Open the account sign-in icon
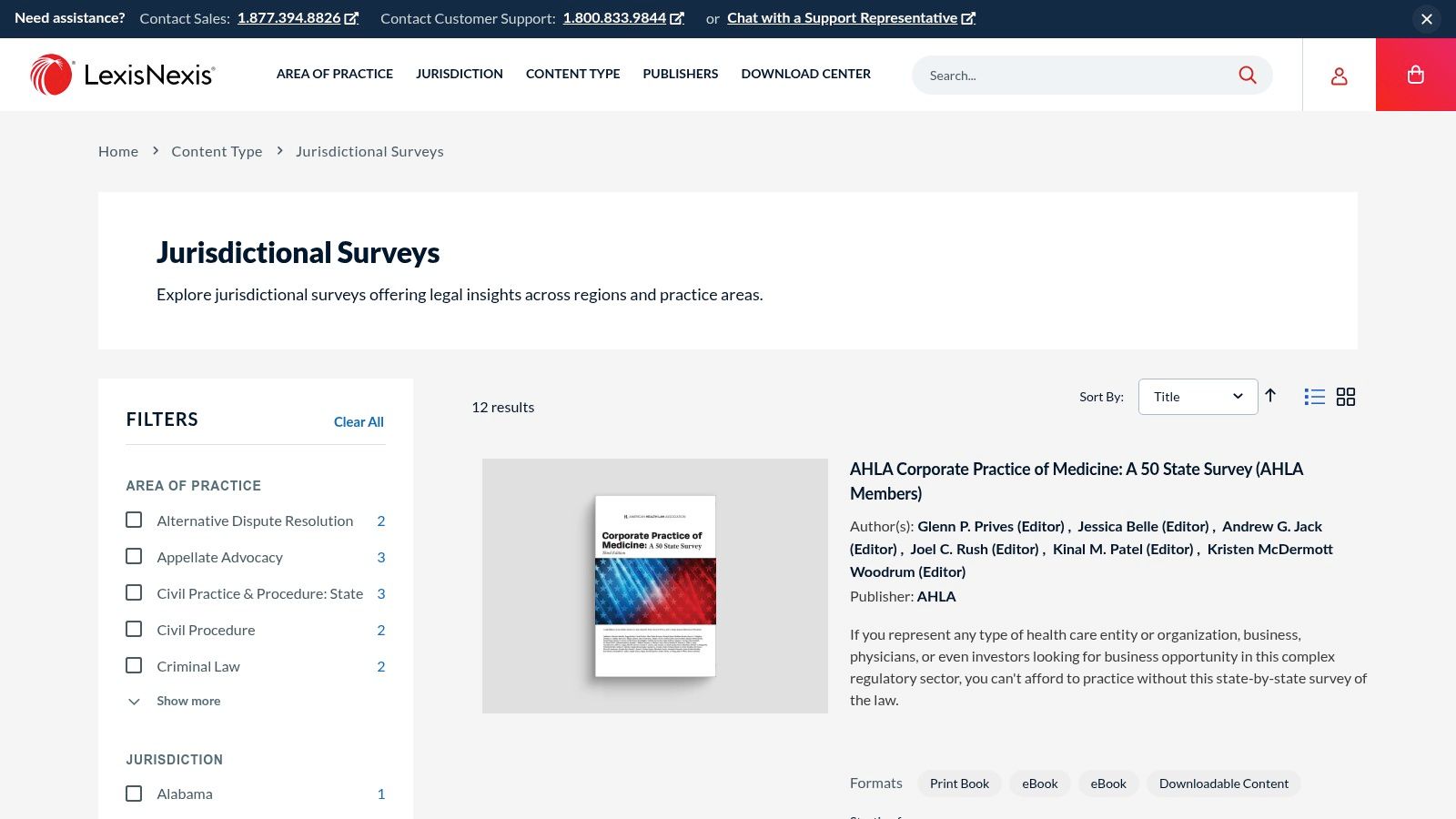 pyautogui.click(x=1339, y=76)
